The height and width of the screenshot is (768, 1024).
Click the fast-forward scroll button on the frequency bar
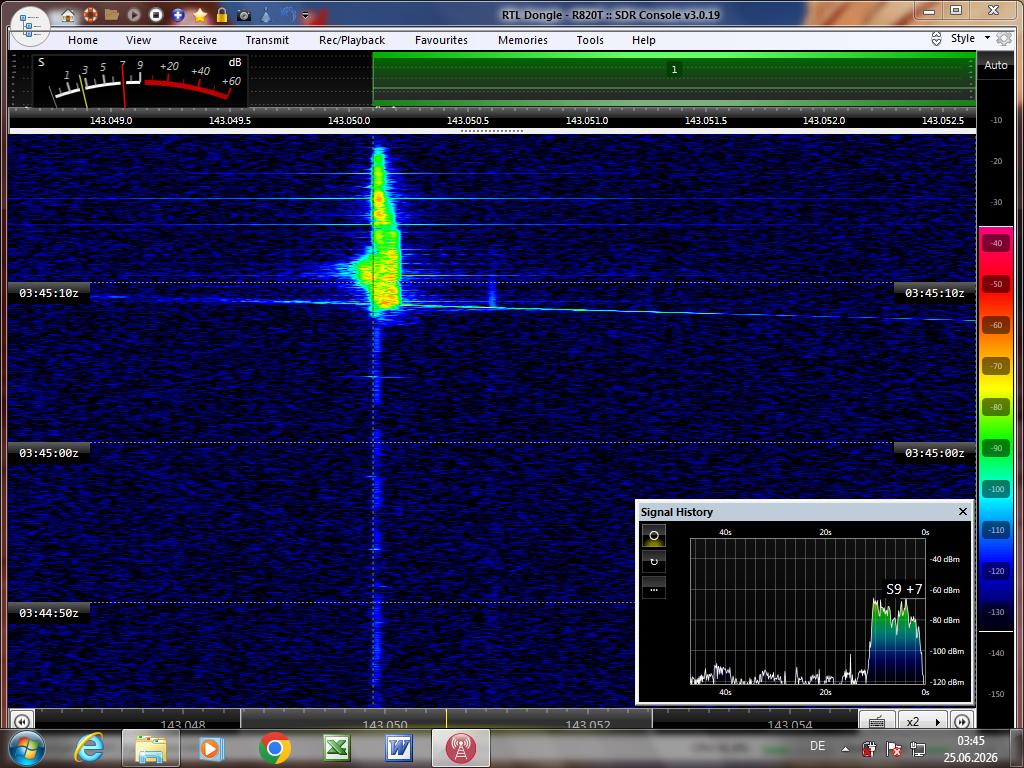(961, 722)
